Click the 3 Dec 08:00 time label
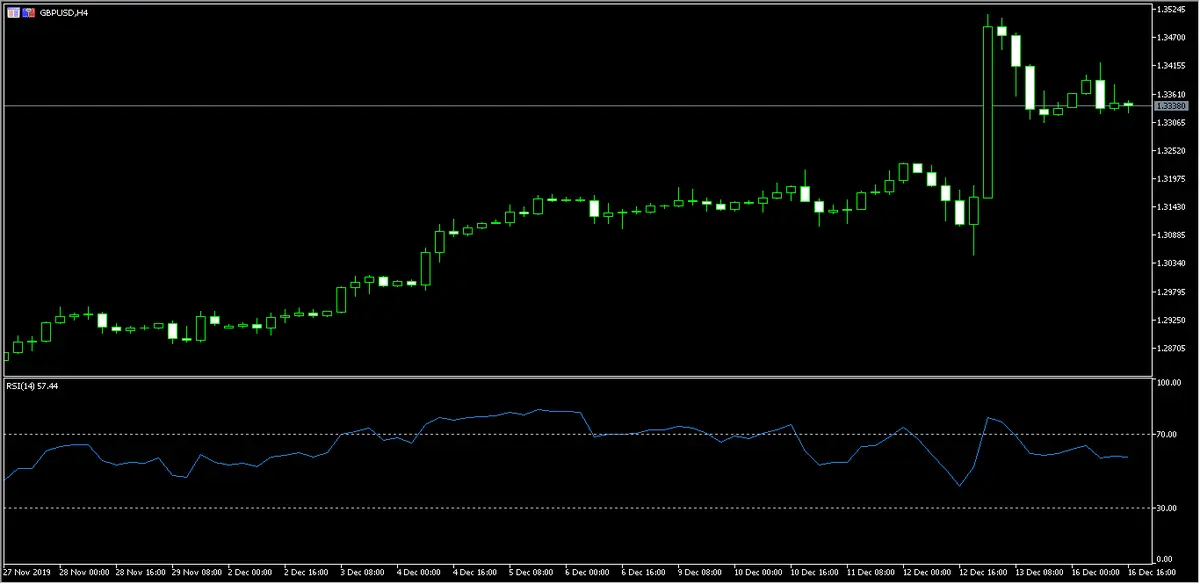The width and height of the screenshot is (1200, 584). point(364,573)
